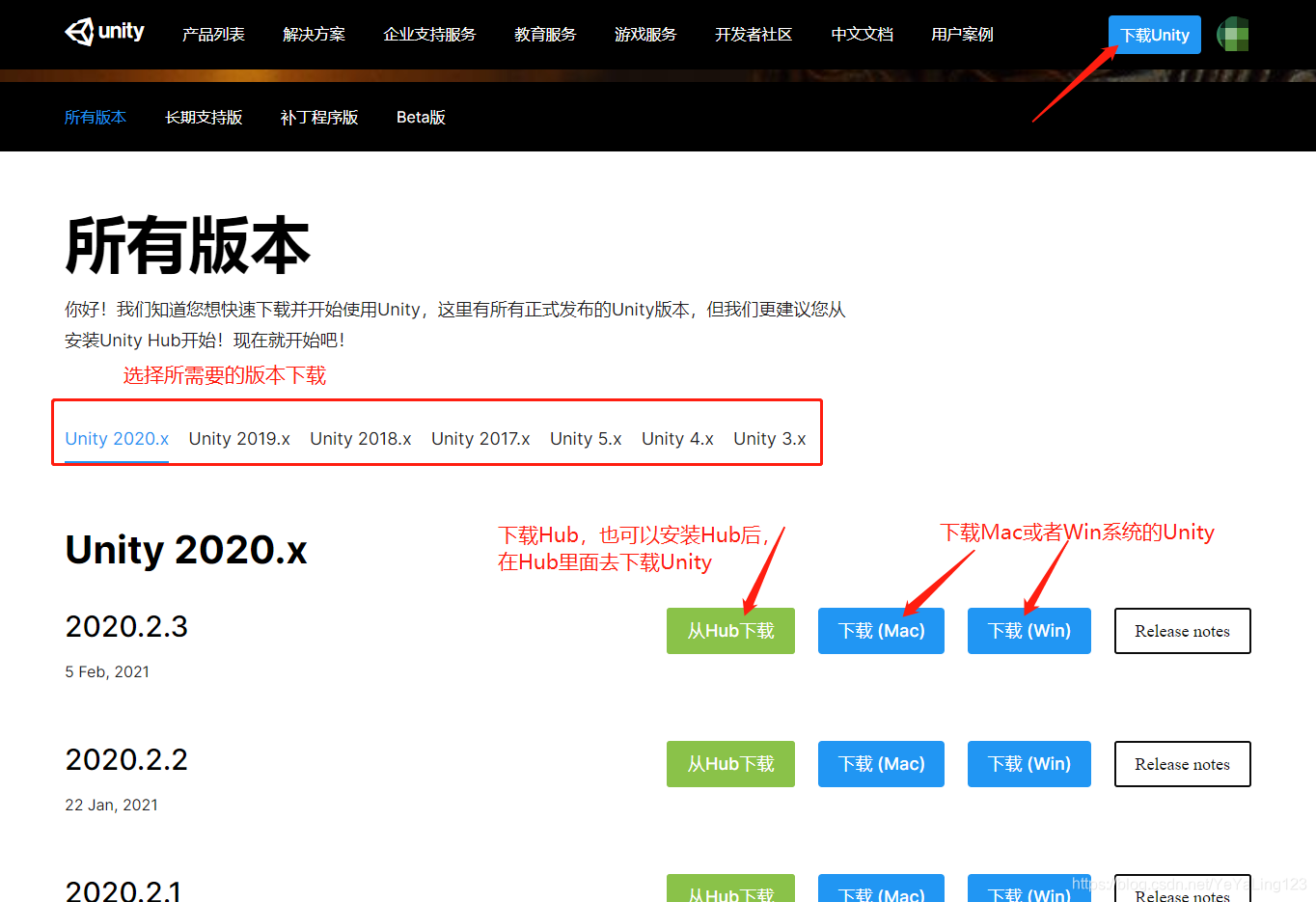Click 下载 (Mac) for version 2020.2.2

tap(881, 764)
